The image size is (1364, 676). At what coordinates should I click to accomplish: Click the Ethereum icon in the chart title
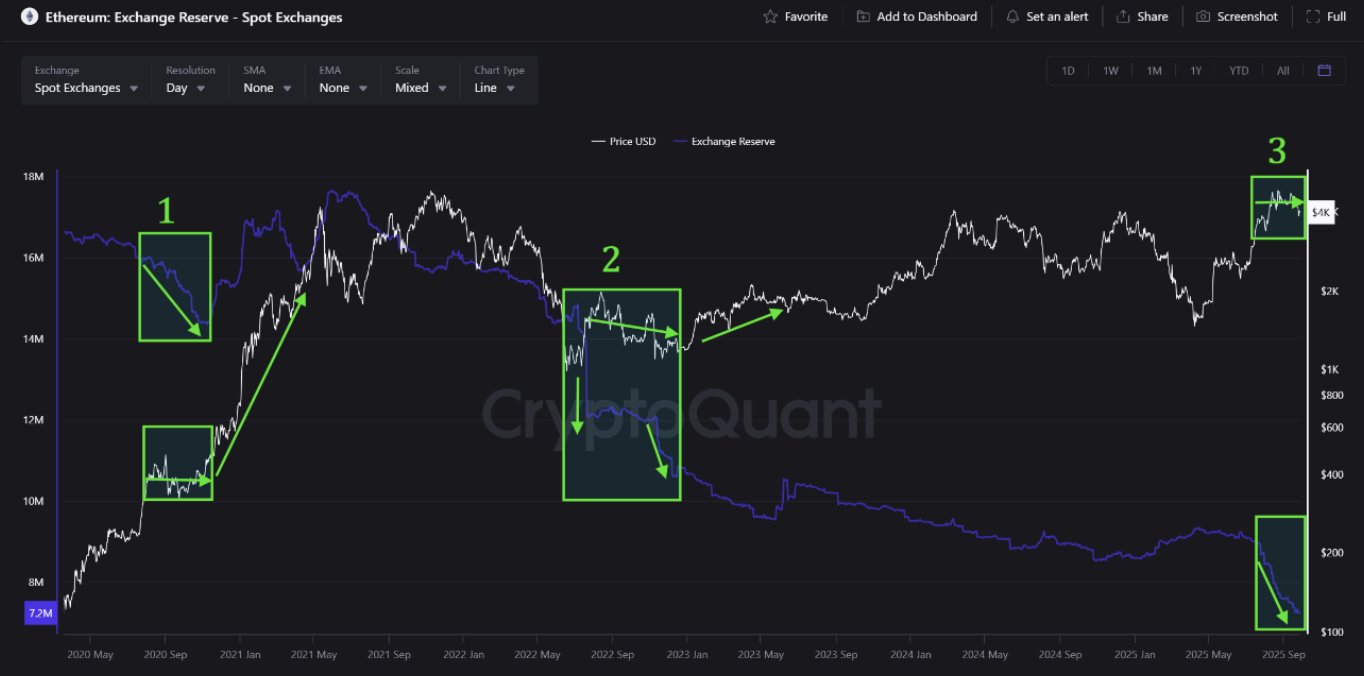click(28, 16)
